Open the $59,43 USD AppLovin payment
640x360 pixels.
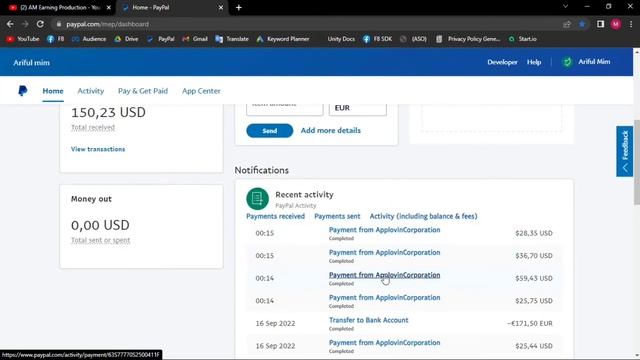(384, 275)
